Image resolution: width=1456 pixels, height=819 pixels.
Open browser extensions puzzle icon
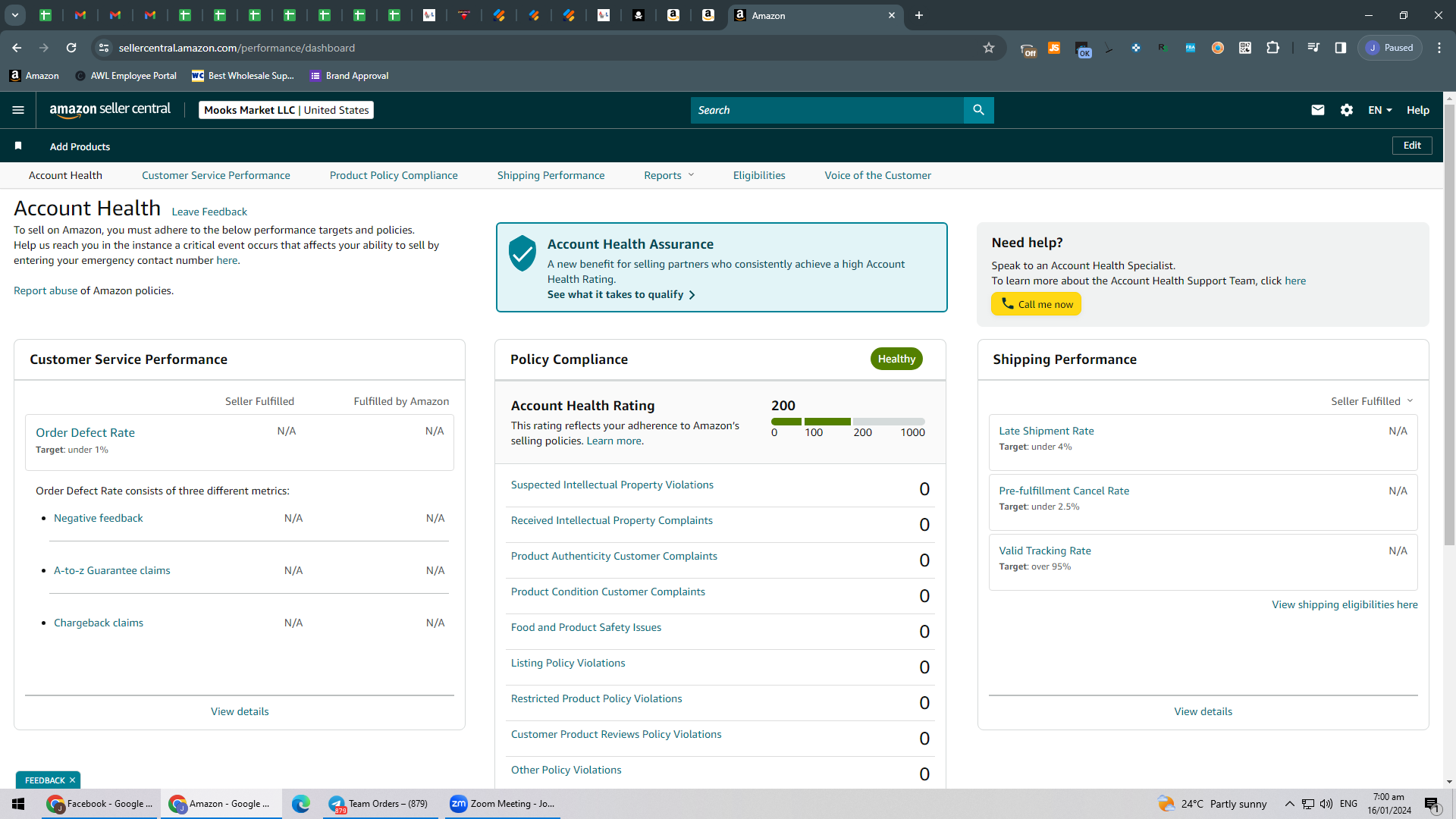(x=1273, y=48)
